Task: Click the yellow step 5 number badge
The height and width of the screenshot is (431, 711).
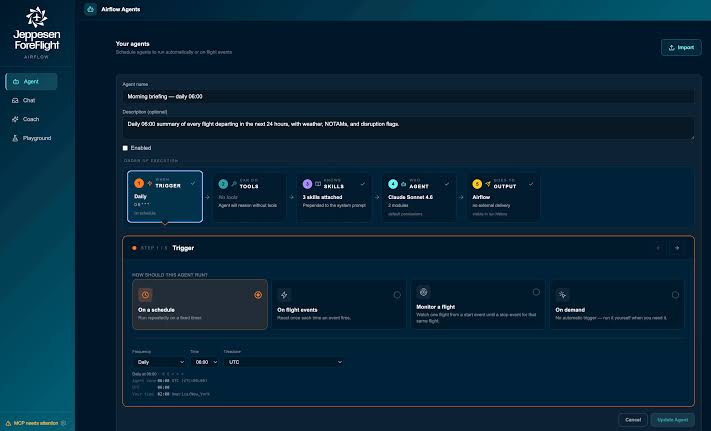Action: click(x=477, y=184)
